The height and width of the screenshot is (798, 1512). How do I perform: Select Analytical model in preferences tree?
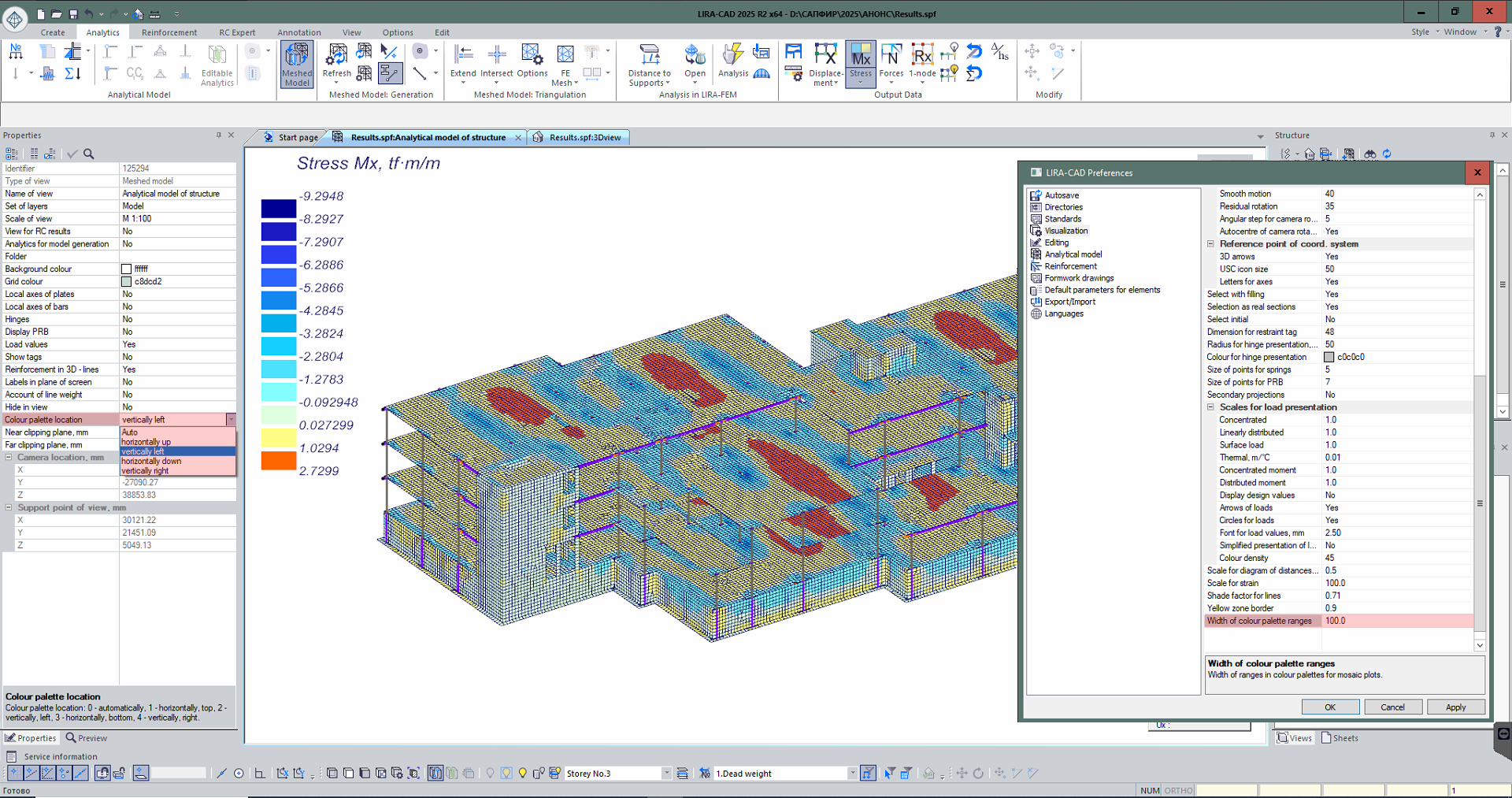(x=1073, y=254)
